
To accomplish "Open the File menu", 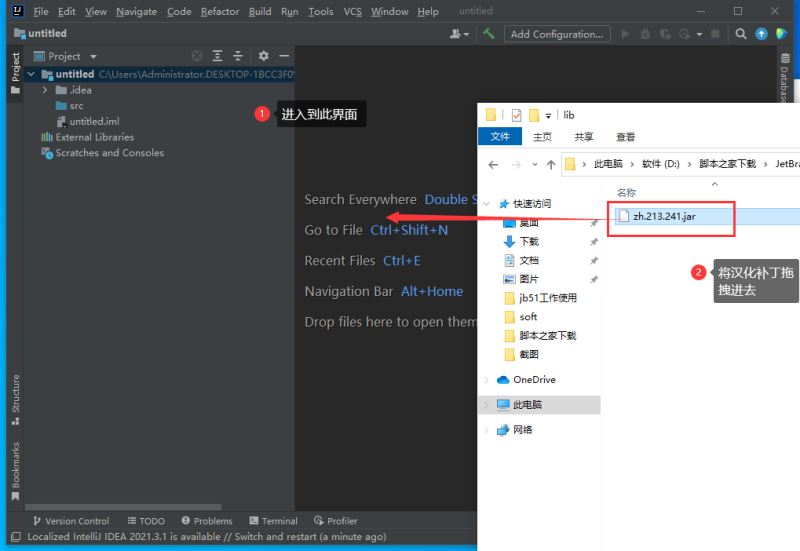I will click(x=41, y=11).
